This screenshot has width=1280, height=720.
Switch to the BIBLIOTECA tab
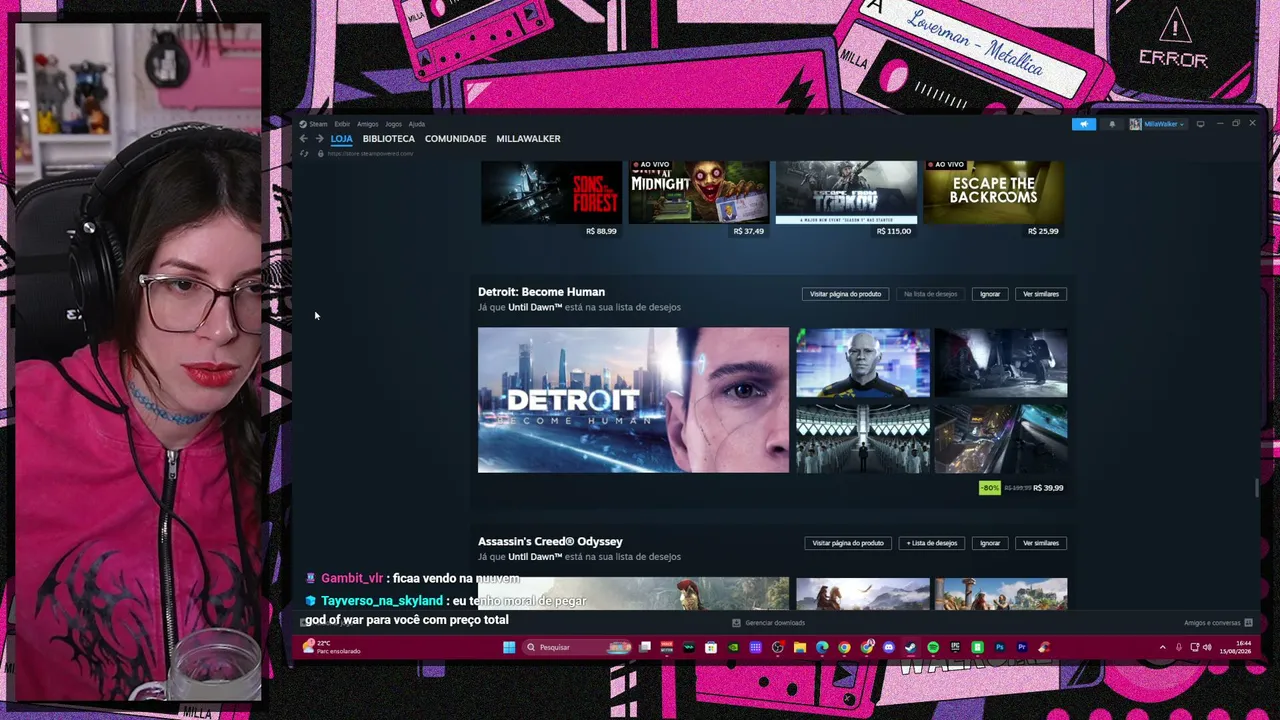[x=389, y=139]
